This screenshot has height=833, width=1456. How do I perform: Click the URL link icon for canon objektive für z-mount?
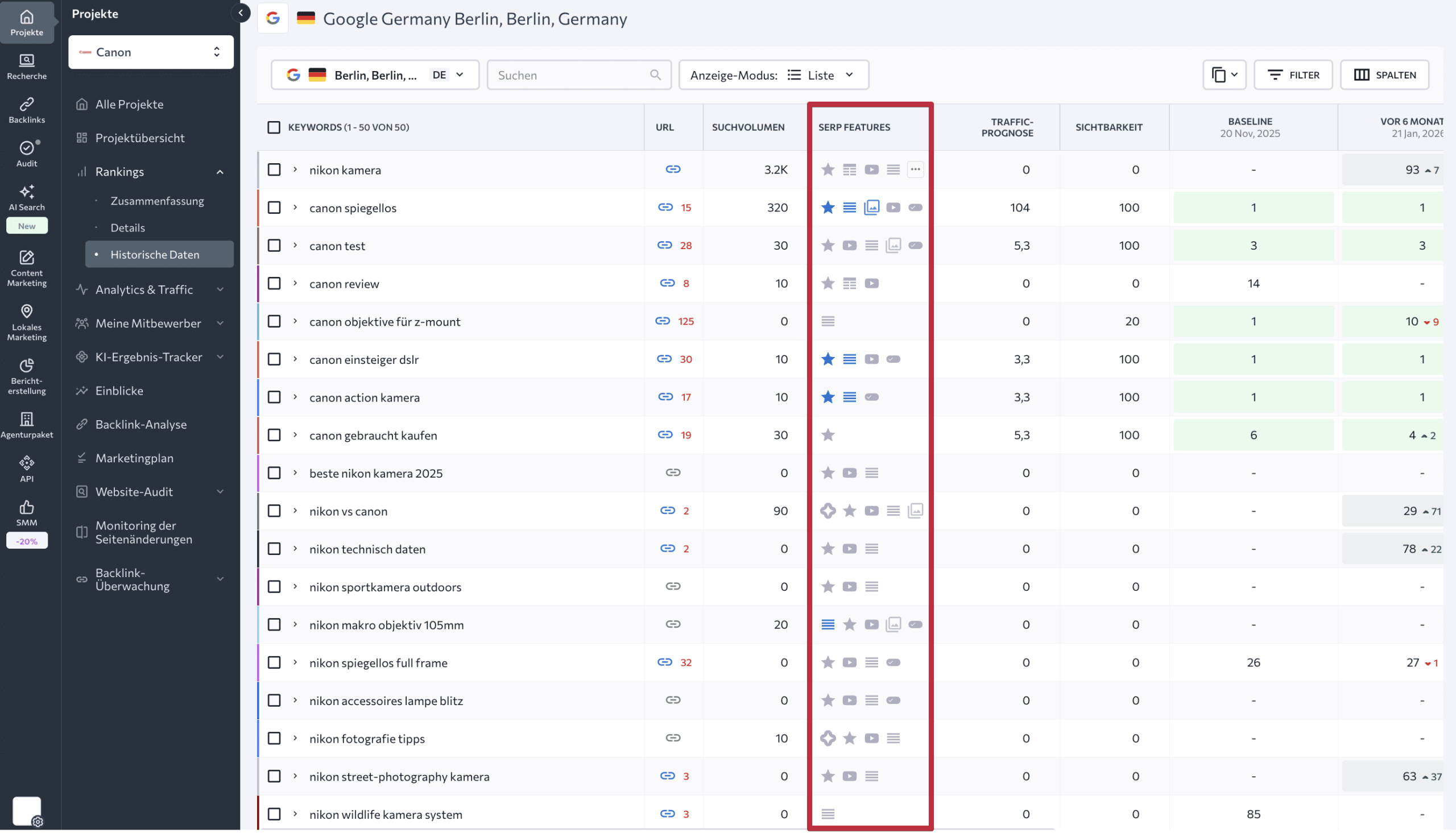(x=662, y=321)
